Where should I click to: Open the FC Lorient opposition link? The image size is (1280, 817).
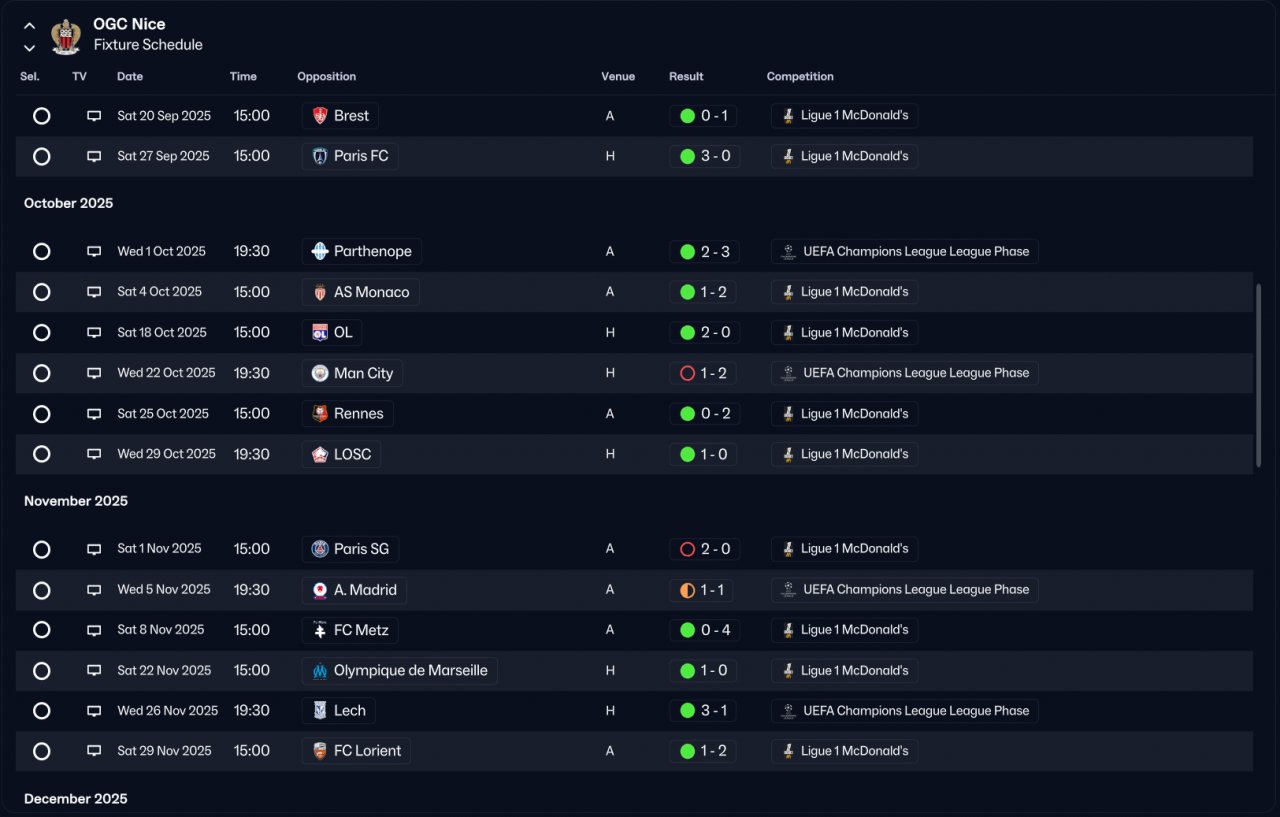[x=356, y=751]
